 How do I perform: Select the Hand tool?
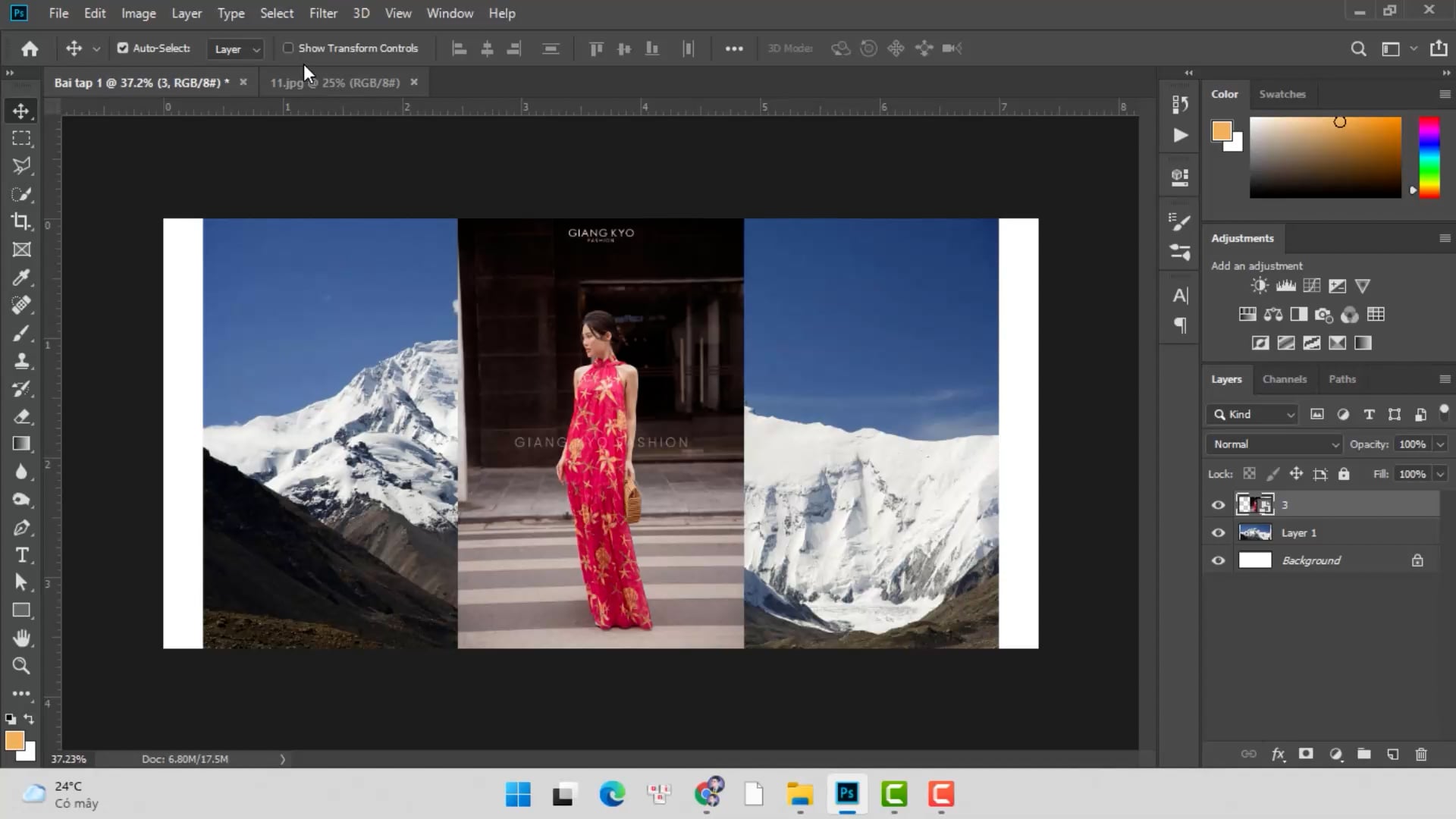[21, 639]
